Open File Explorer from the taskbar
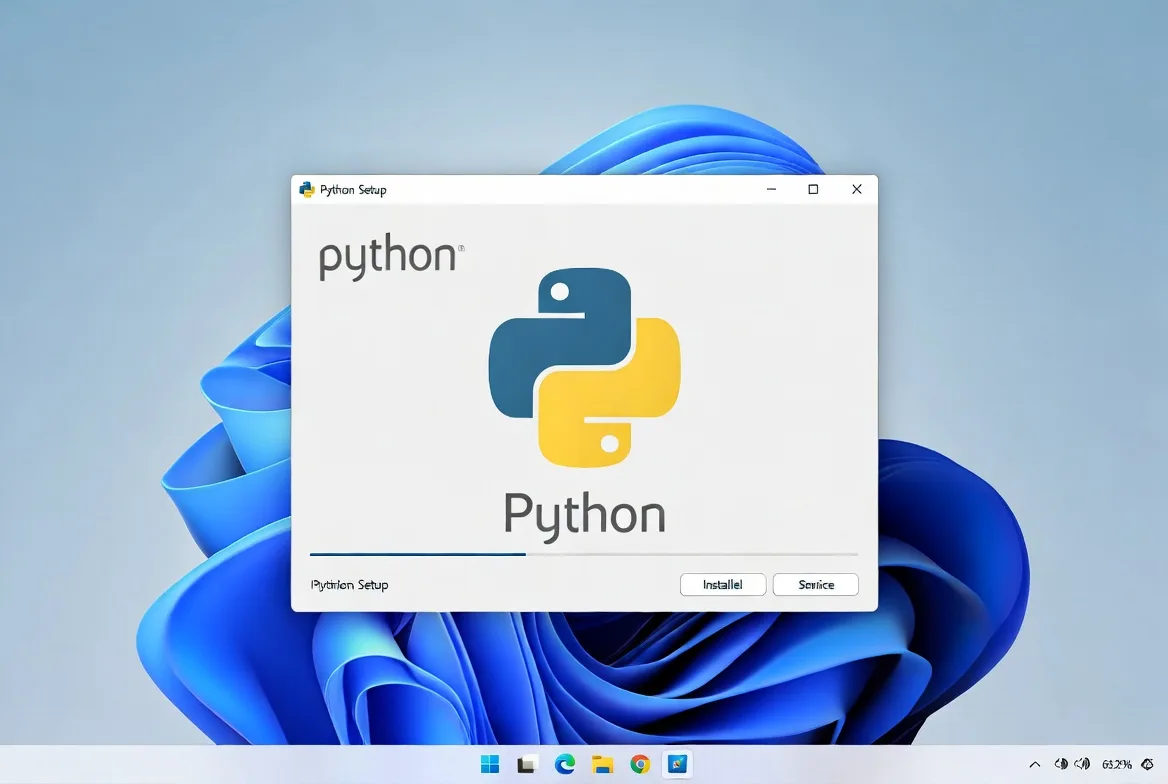Image resolution: width=1168 pixels, height=784 pixels. (x=603, y=764)
